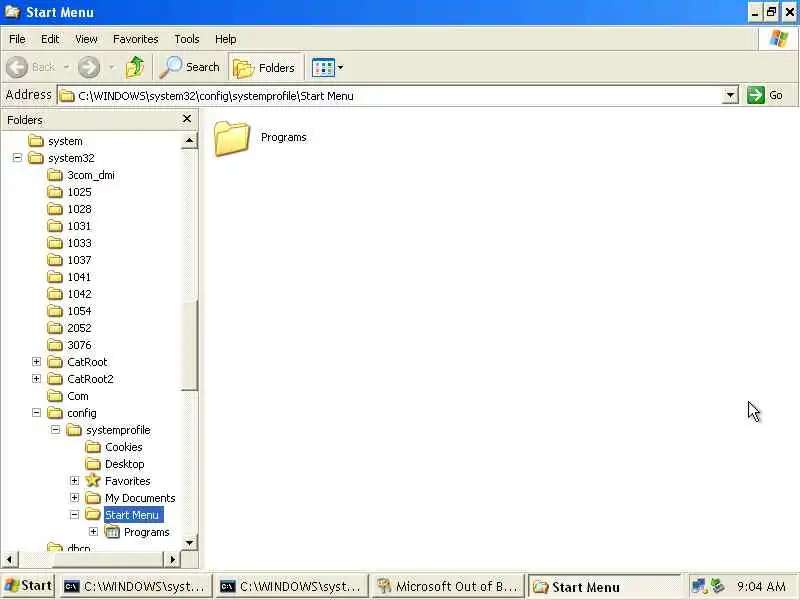This screenshot has width=800, height=600.
Task: Select the Programs folder in right pane
Action: point(261,138)
